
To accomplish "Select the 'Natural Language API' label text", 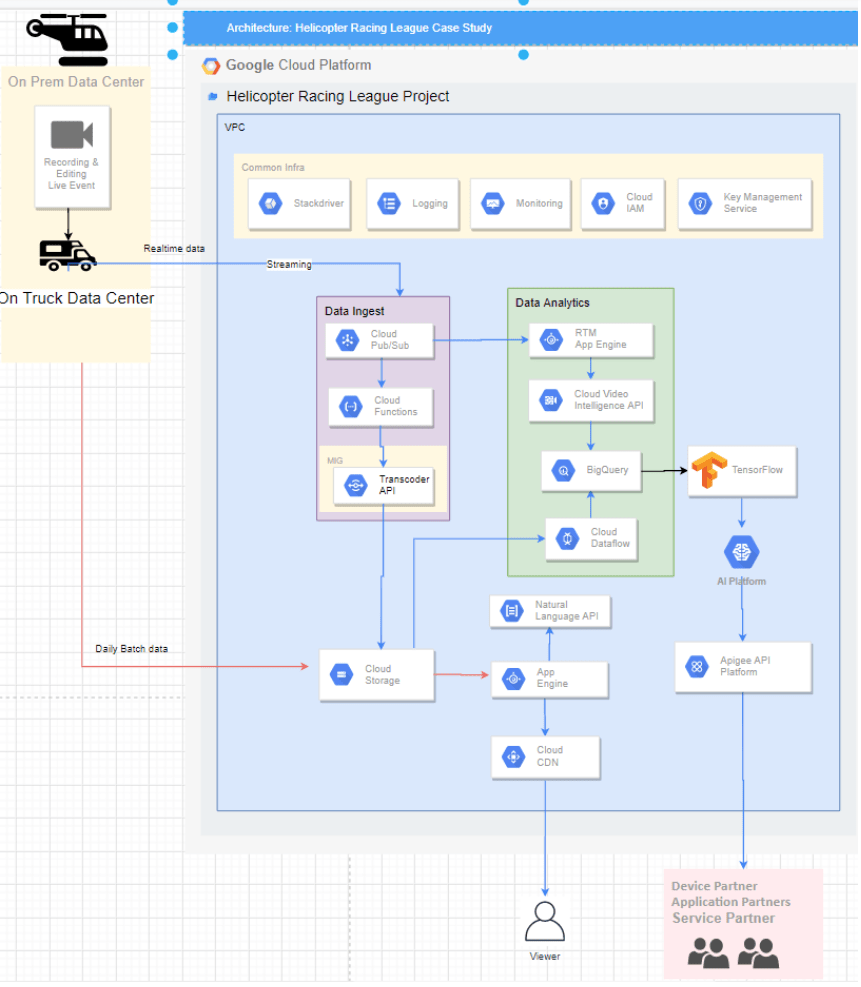I will [x=567, y=611].
